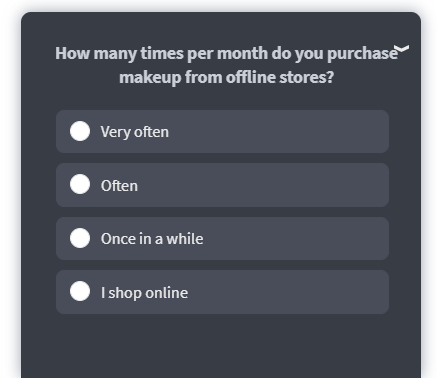Screen dimensions: 437x387
Task: Click blank space in 'I shop online' row
Action: (287, 292)
